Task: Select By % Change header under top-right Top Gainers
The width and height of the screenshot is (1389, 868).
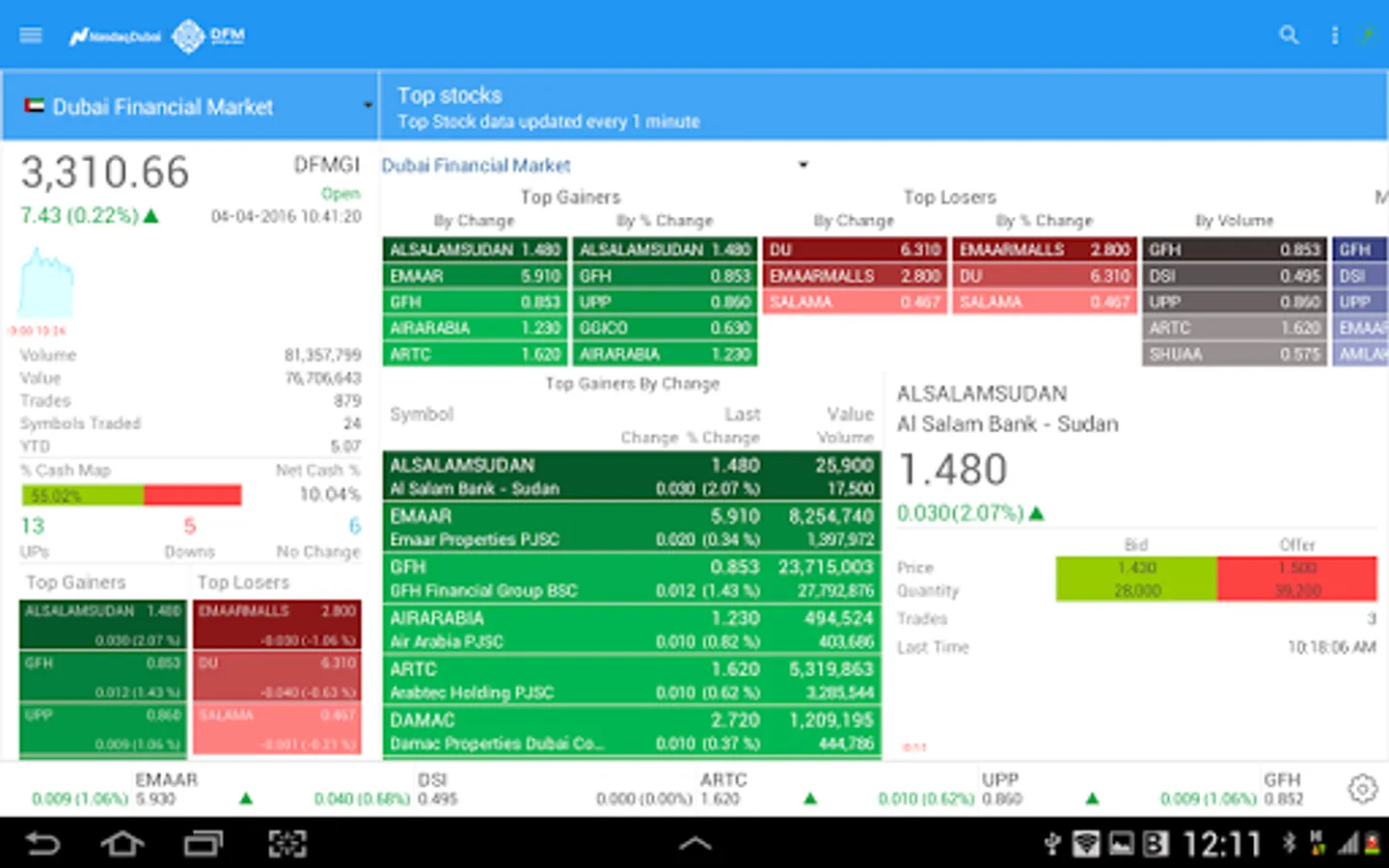Action: [x=665, y=221]
